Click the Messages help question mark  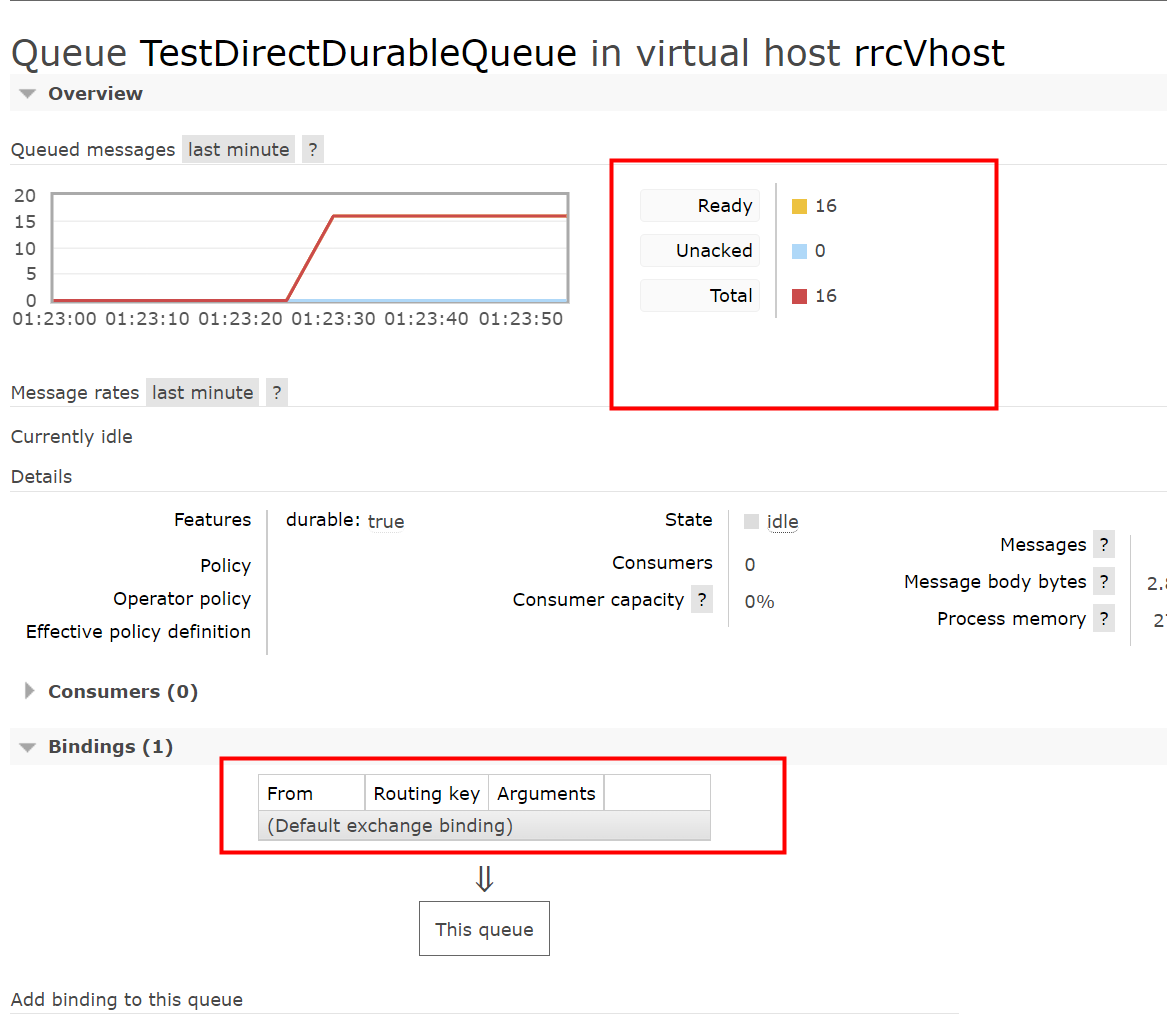point(1103,545)
